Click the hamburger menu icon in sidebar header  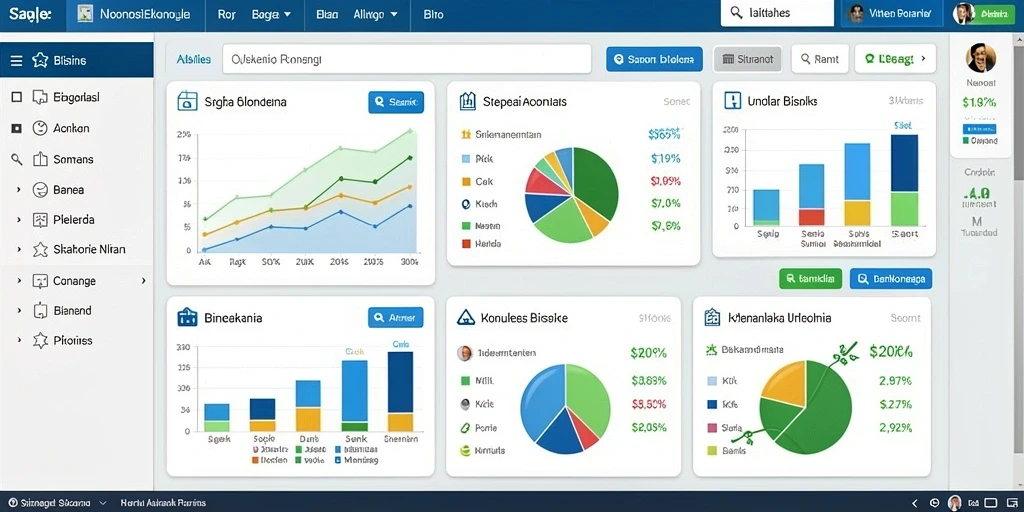click(16, 61)
